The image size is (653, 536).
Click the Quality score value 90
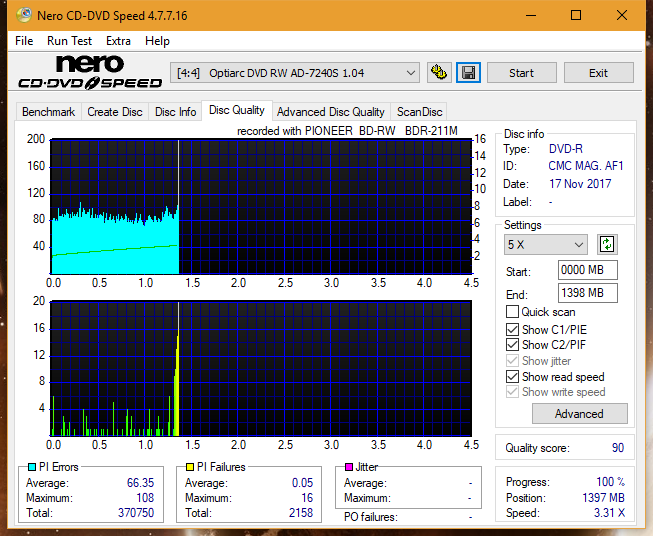pos(618,448)
